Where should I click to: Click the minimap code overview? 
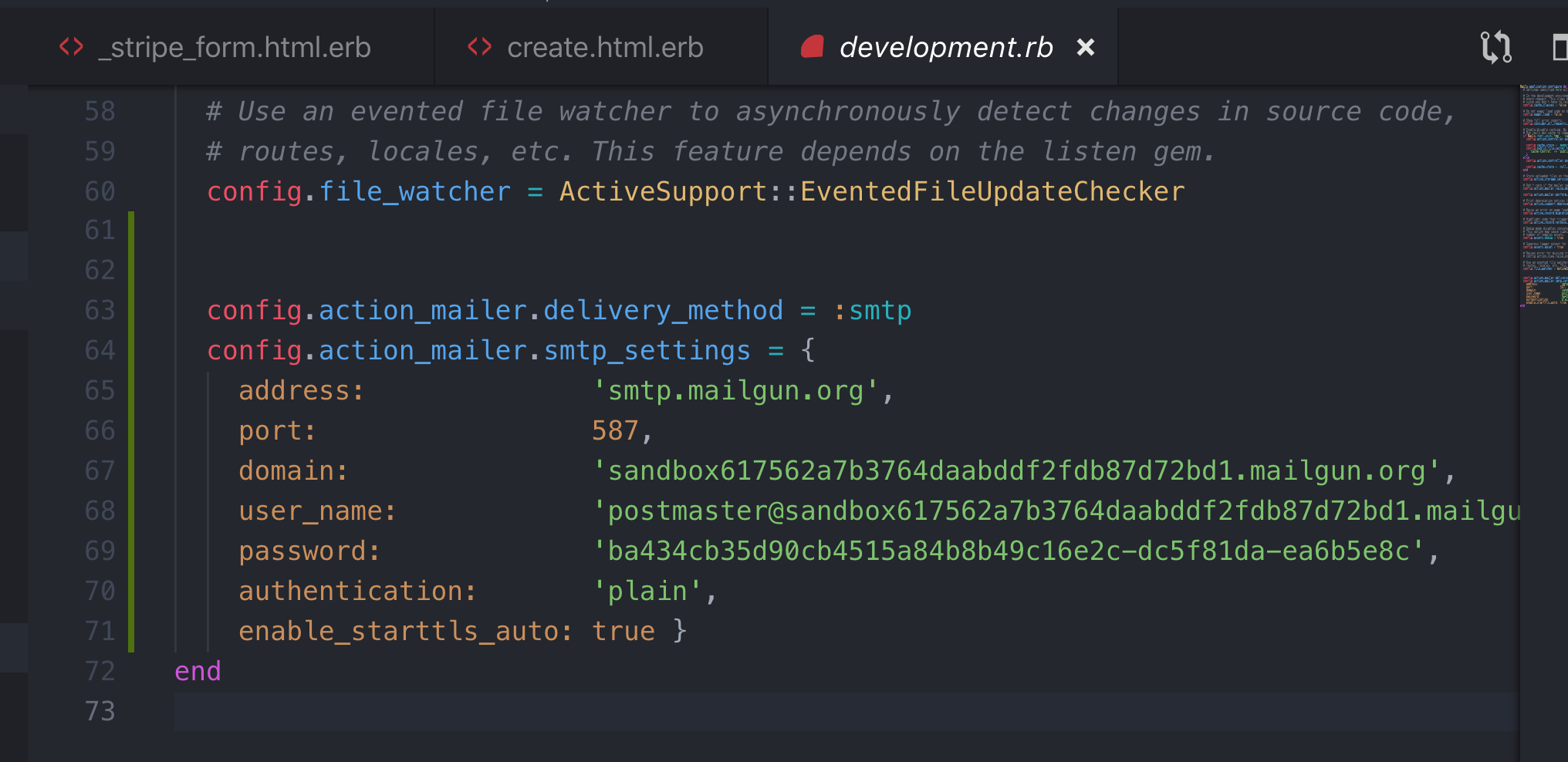[1544, 196]
